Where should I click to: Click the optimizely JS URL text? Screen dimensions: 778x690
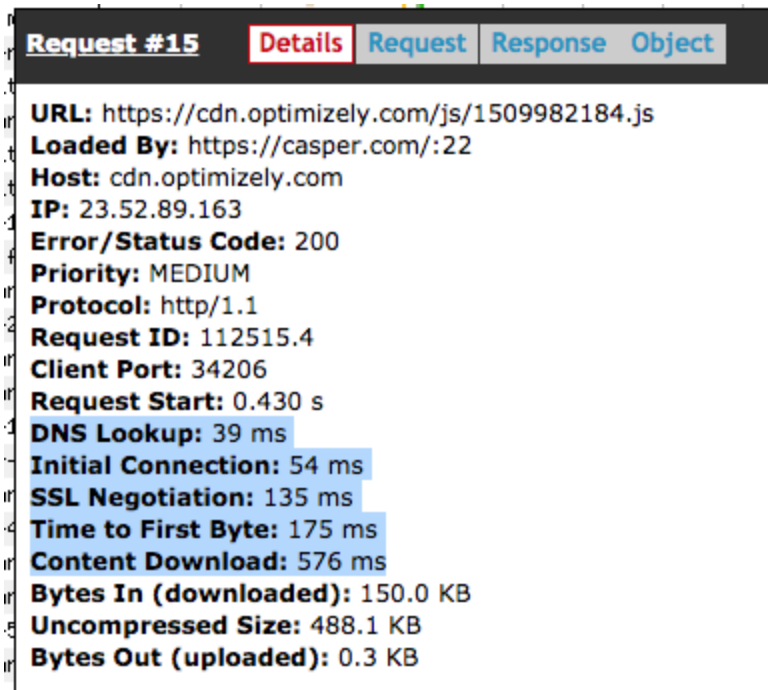point(378,113)
